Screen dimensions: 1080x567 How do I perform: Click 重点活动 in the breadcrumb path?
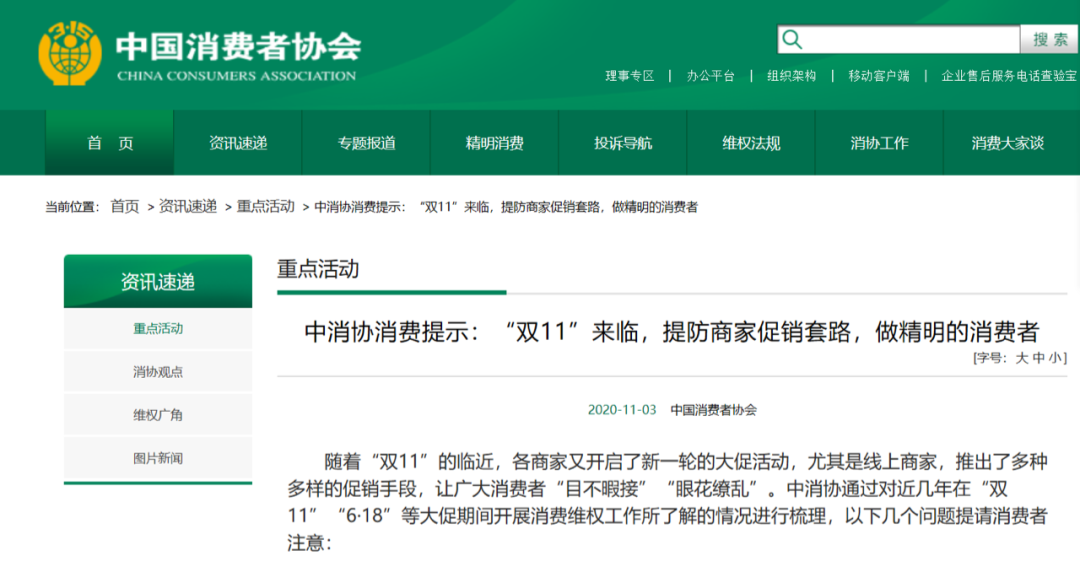(265, 207)
